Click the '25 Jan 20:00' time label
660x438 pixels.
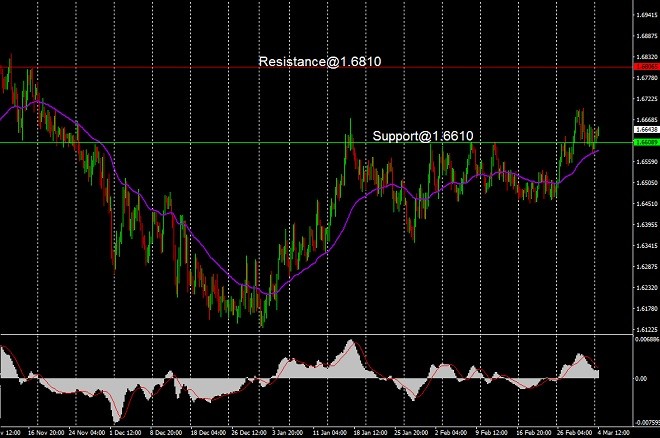(411, 433)
